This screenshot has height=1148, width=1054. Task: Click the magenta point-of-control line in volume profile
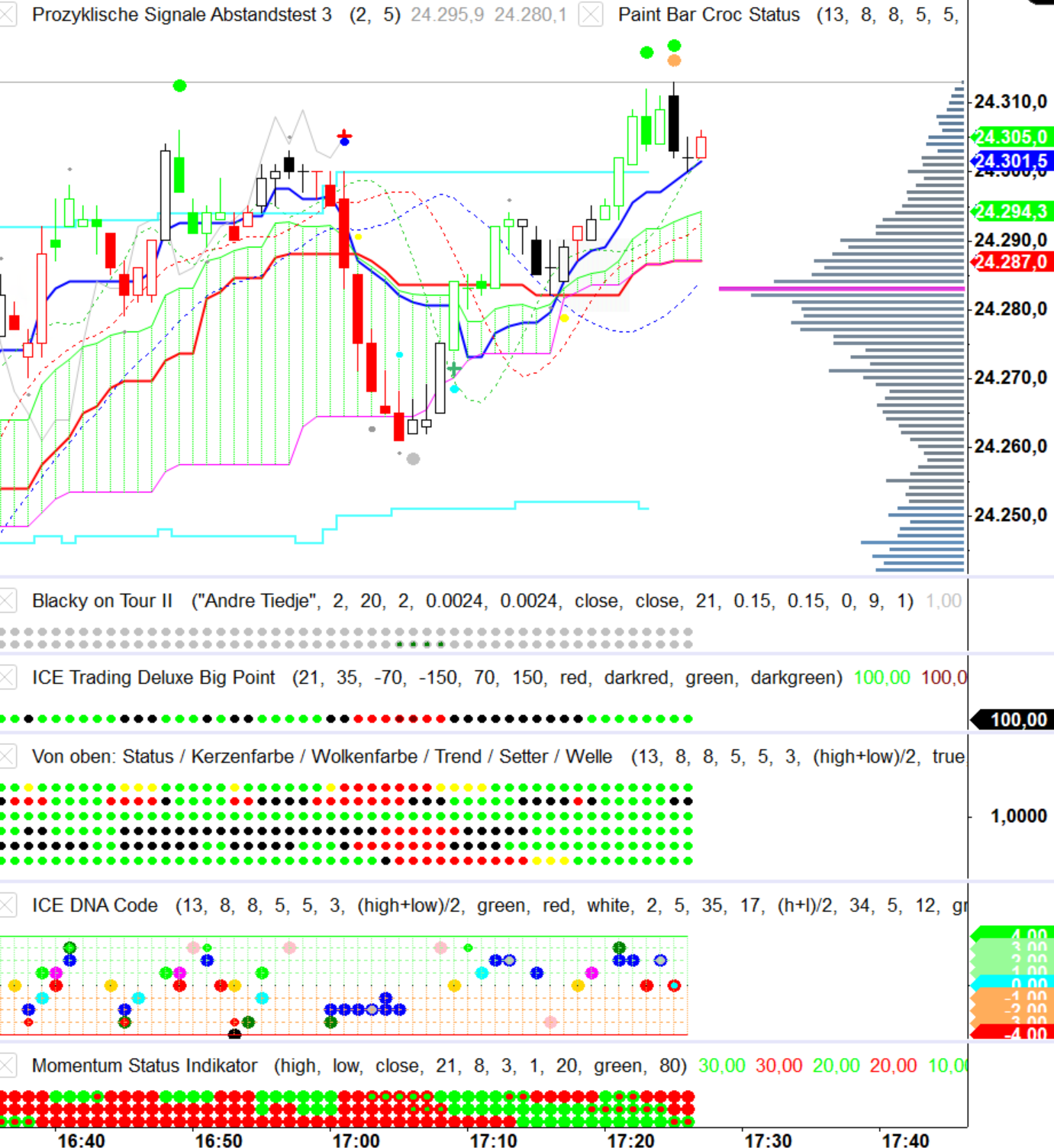[840, 289]
